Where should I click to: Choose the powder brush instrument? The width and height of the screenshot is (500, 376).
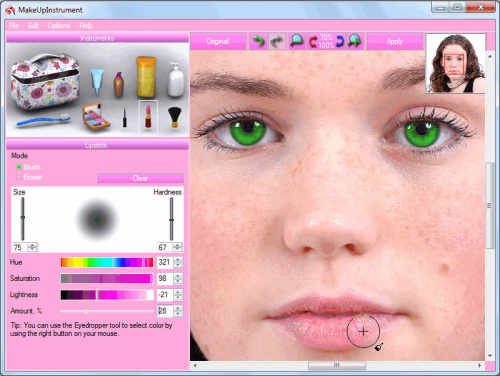(x=174, y=117)
